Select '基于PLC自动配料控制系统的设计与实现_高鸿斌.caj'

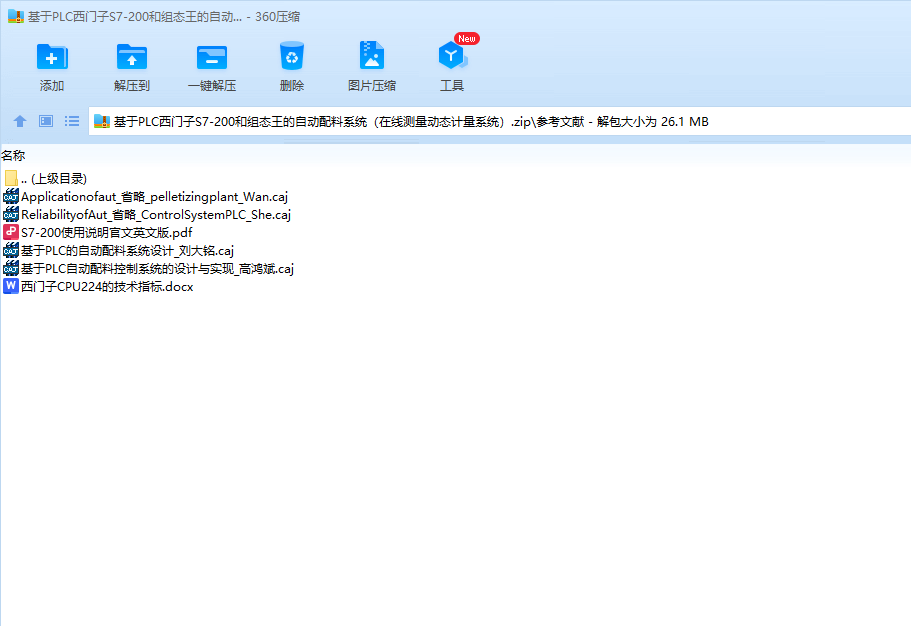pos(157,269)
